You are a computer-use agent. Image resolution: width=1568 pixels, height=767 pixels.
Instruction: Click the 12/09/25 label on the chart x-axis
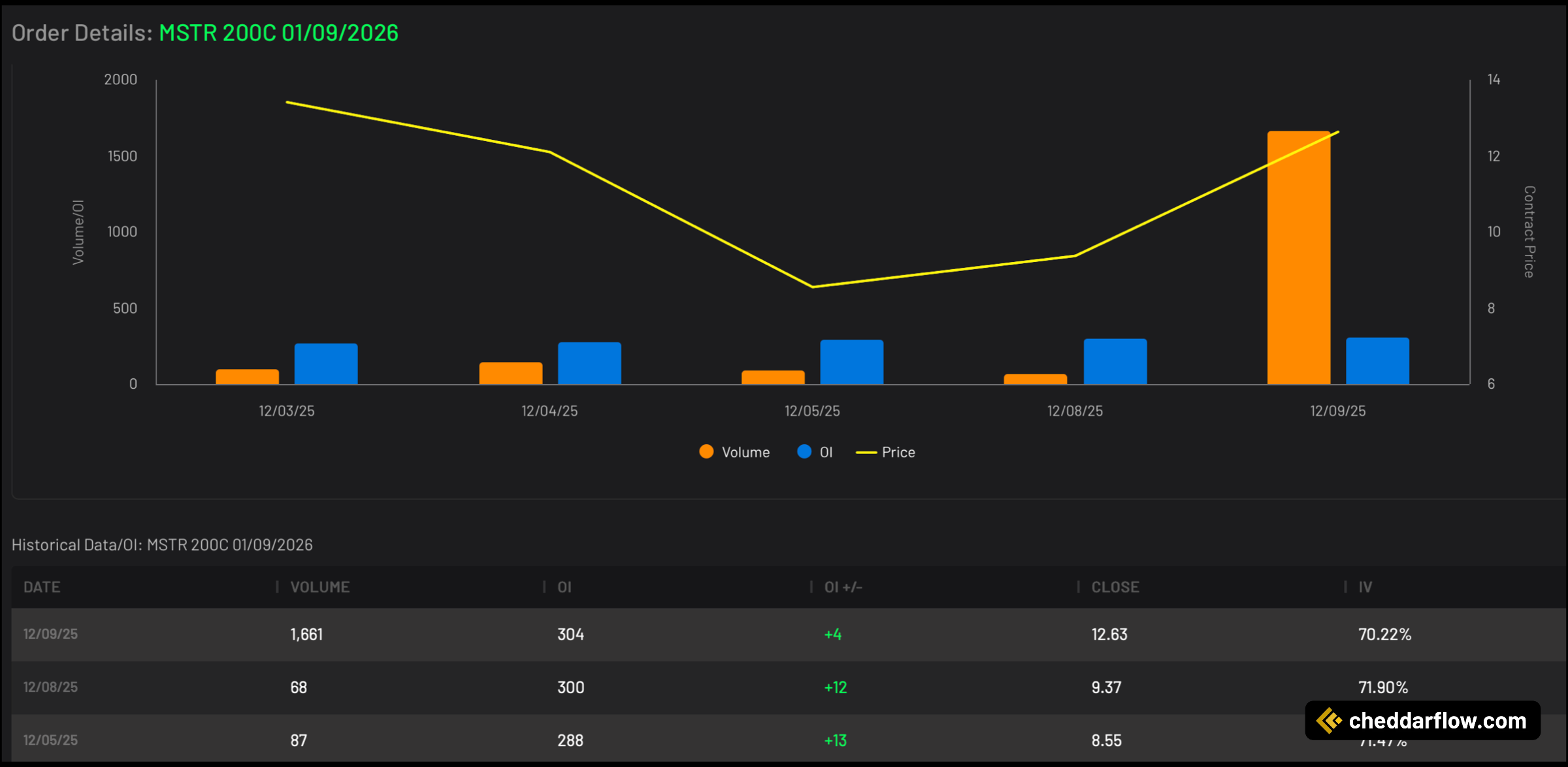pyautogui.click(x=1338, y=411)
